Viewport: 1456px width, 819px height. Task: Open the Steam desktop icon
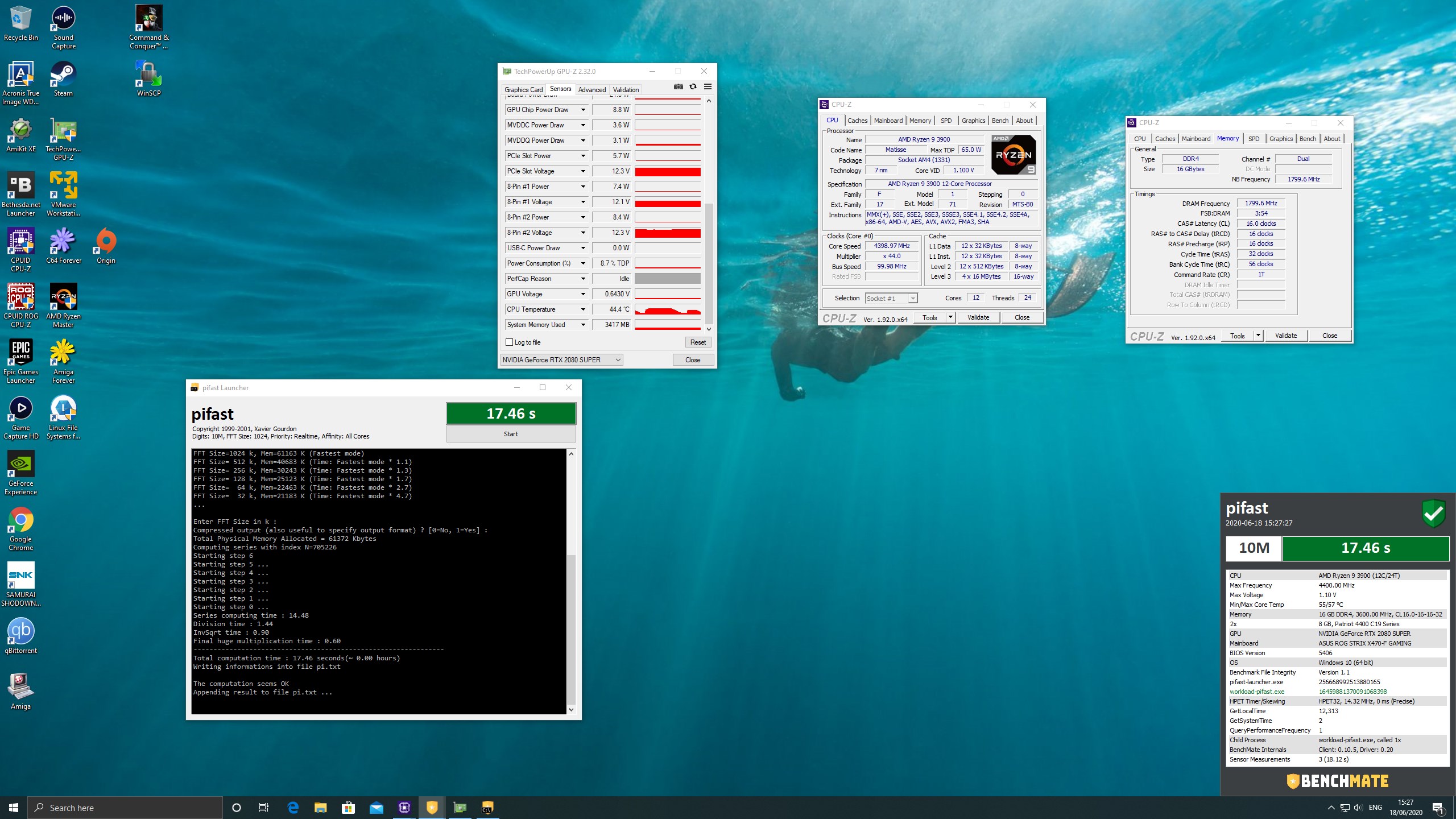[63, 79]
